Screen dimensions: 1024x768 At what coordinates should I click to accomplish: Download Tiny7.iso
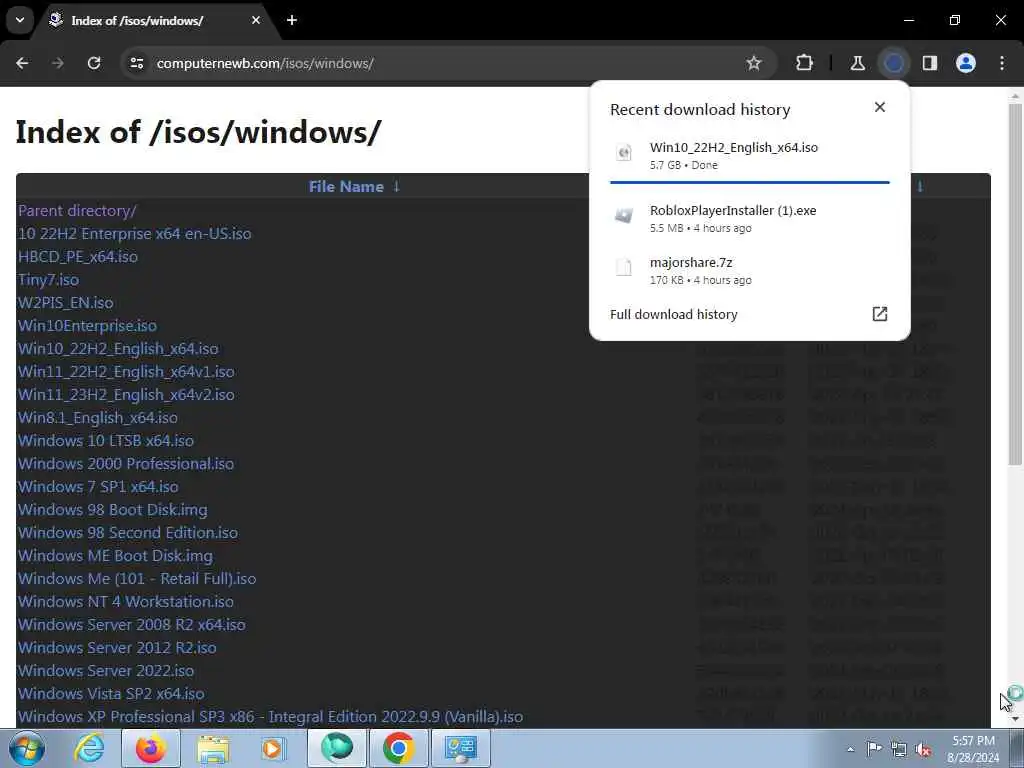pyautogui.click(x=48, y=280)
